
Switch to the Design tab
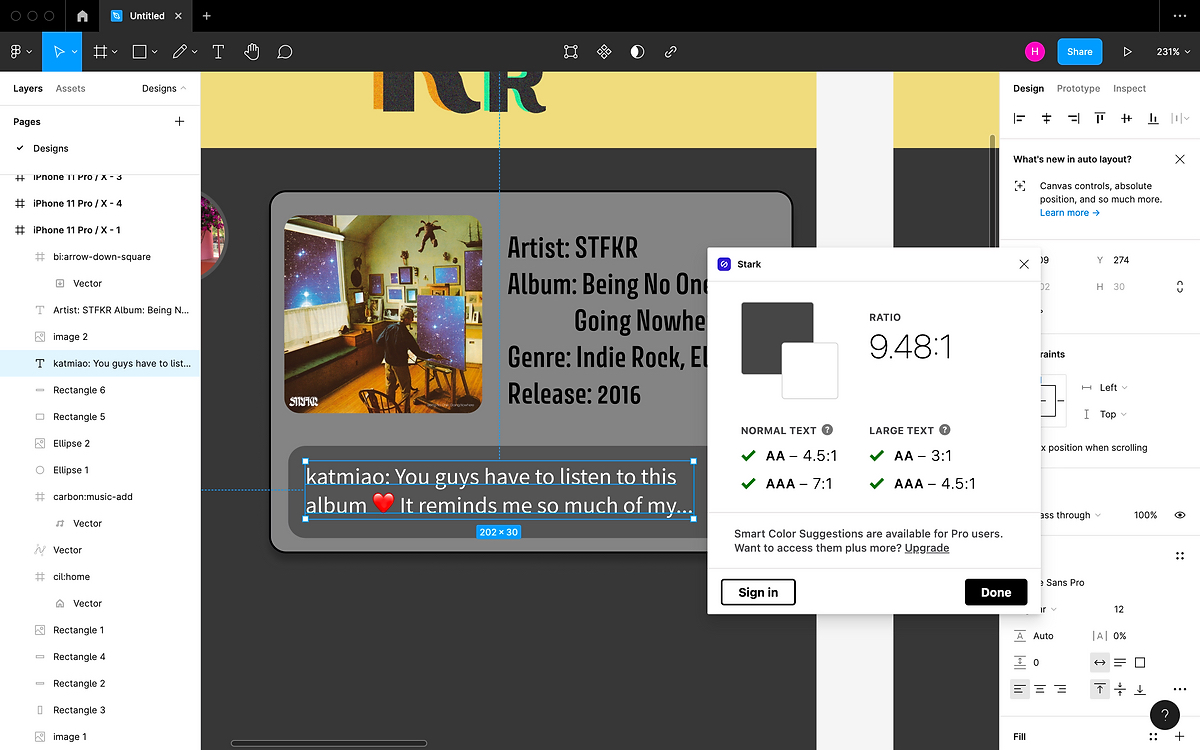point(1028,88)
